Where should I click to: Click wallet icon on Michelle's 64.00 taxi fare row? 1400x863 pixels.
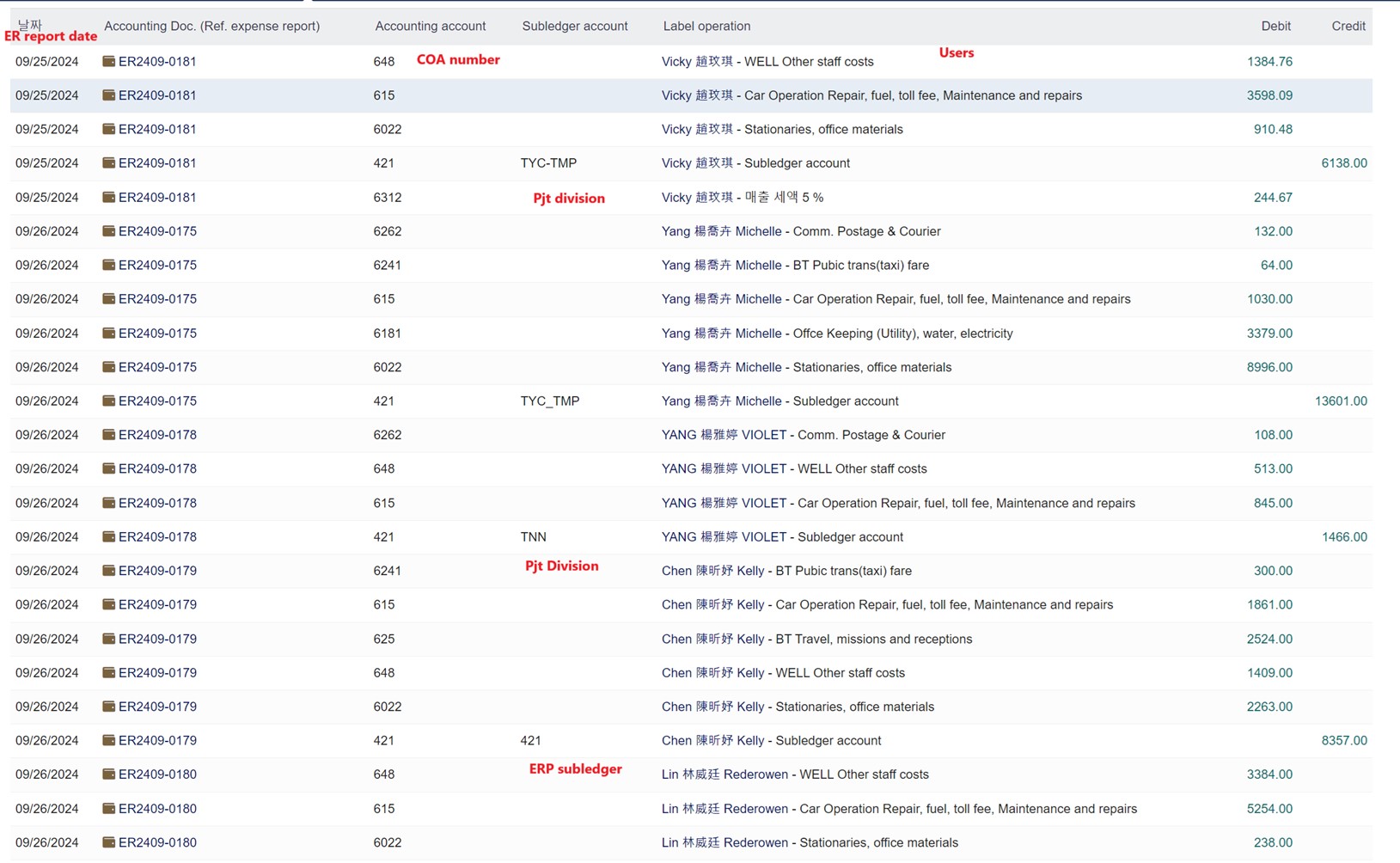click(108, 265)
